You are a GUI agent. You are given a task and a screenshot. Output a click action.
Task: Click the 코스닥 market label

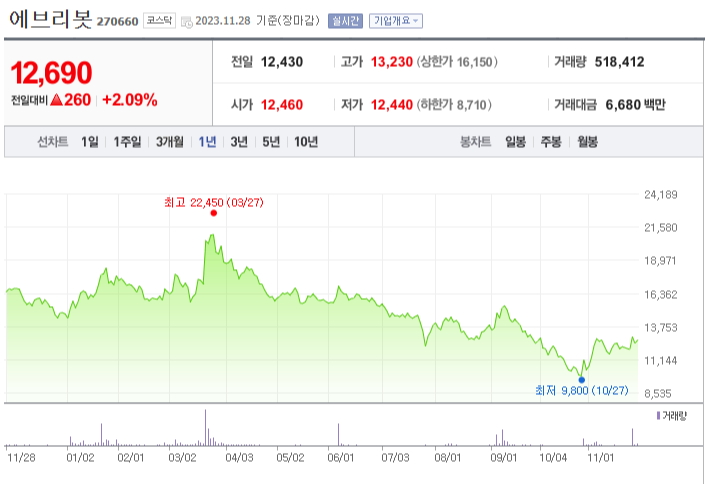(x=159, y=21)
